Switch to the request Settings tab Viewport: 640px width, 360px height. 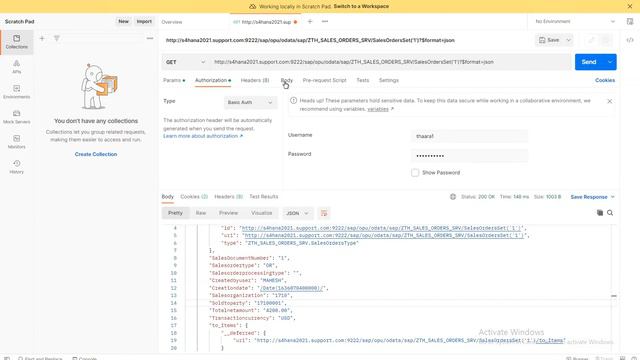click(x=389, y=80)
